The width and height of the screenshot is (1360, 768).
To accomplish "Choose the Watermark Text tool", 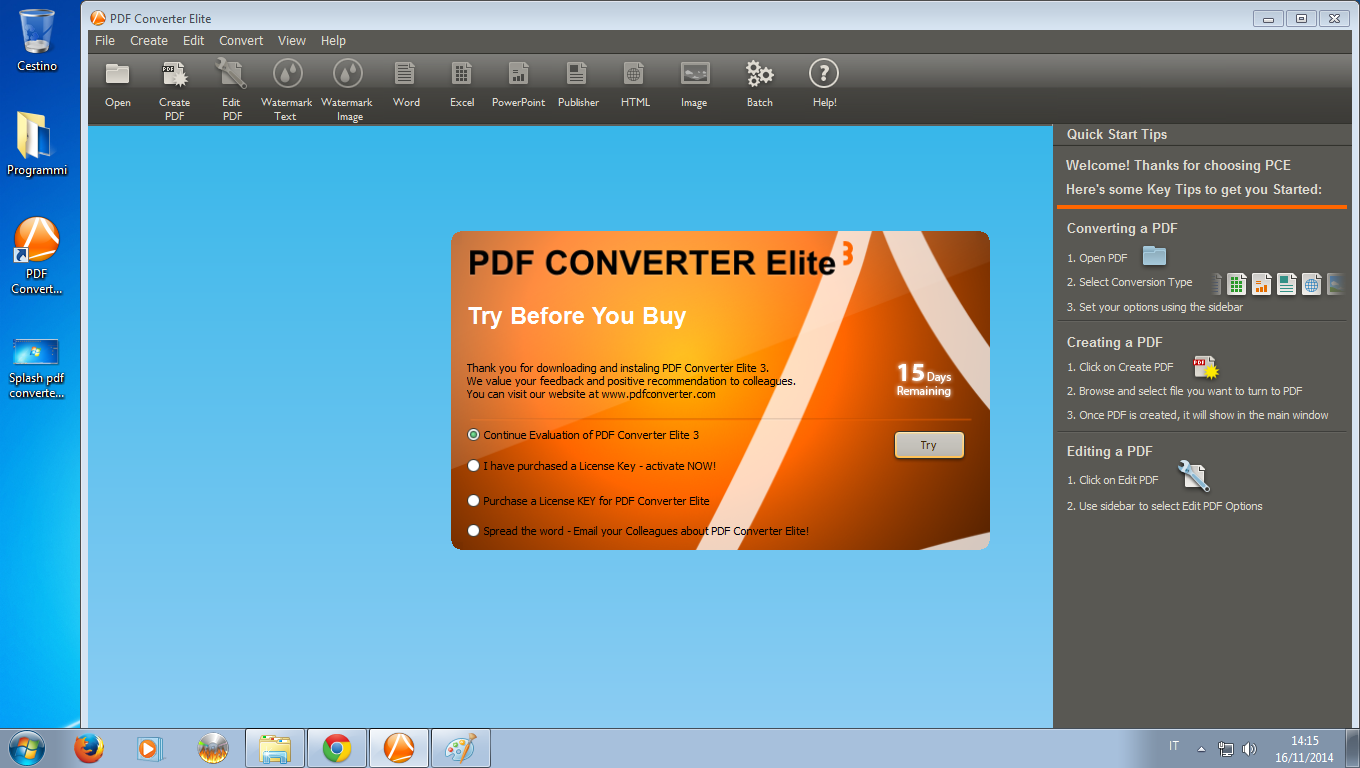I will pyautogui.click(x=287, y=75).
